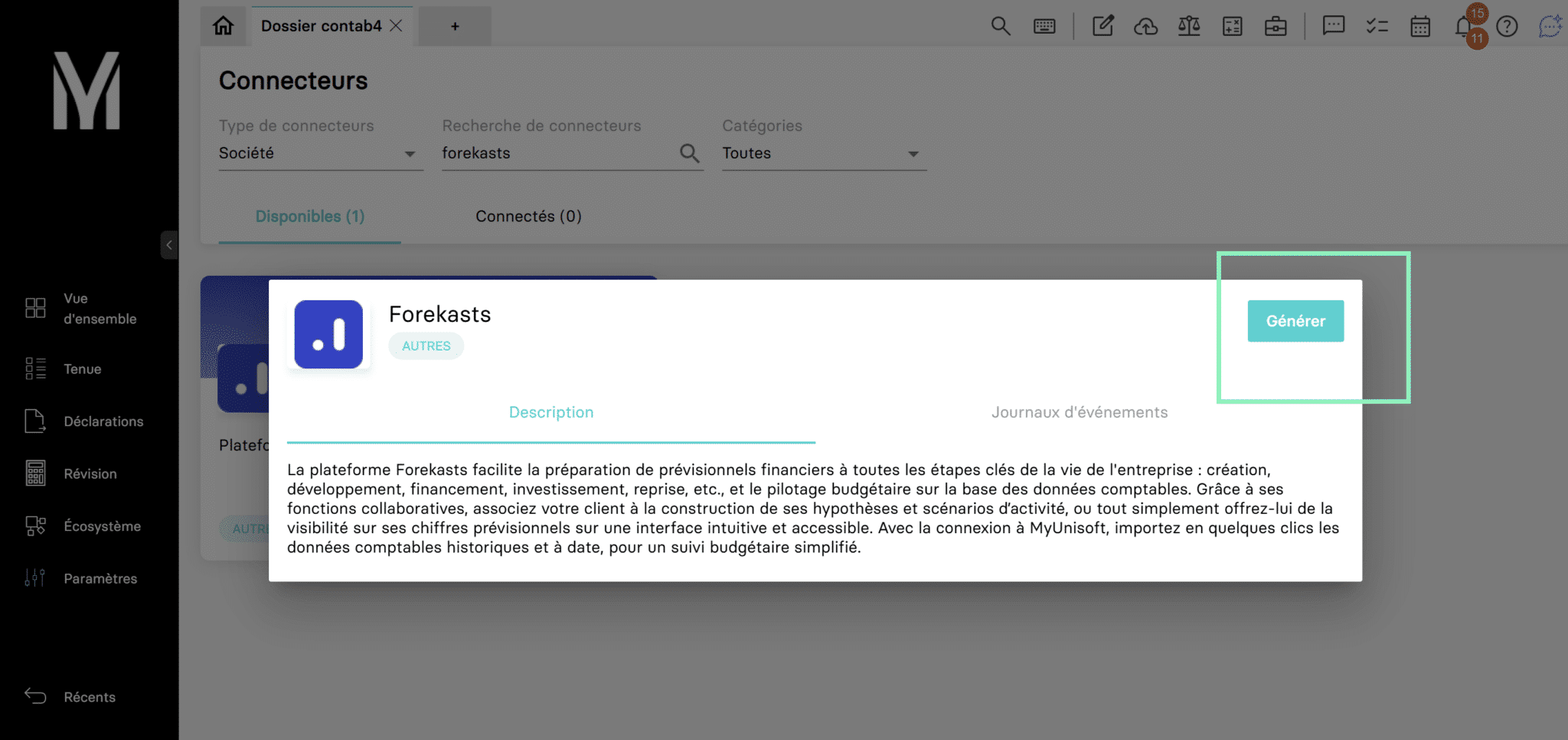Click the edit note pencil icon
The image size is (1568, 740).
click(1102, 26)
